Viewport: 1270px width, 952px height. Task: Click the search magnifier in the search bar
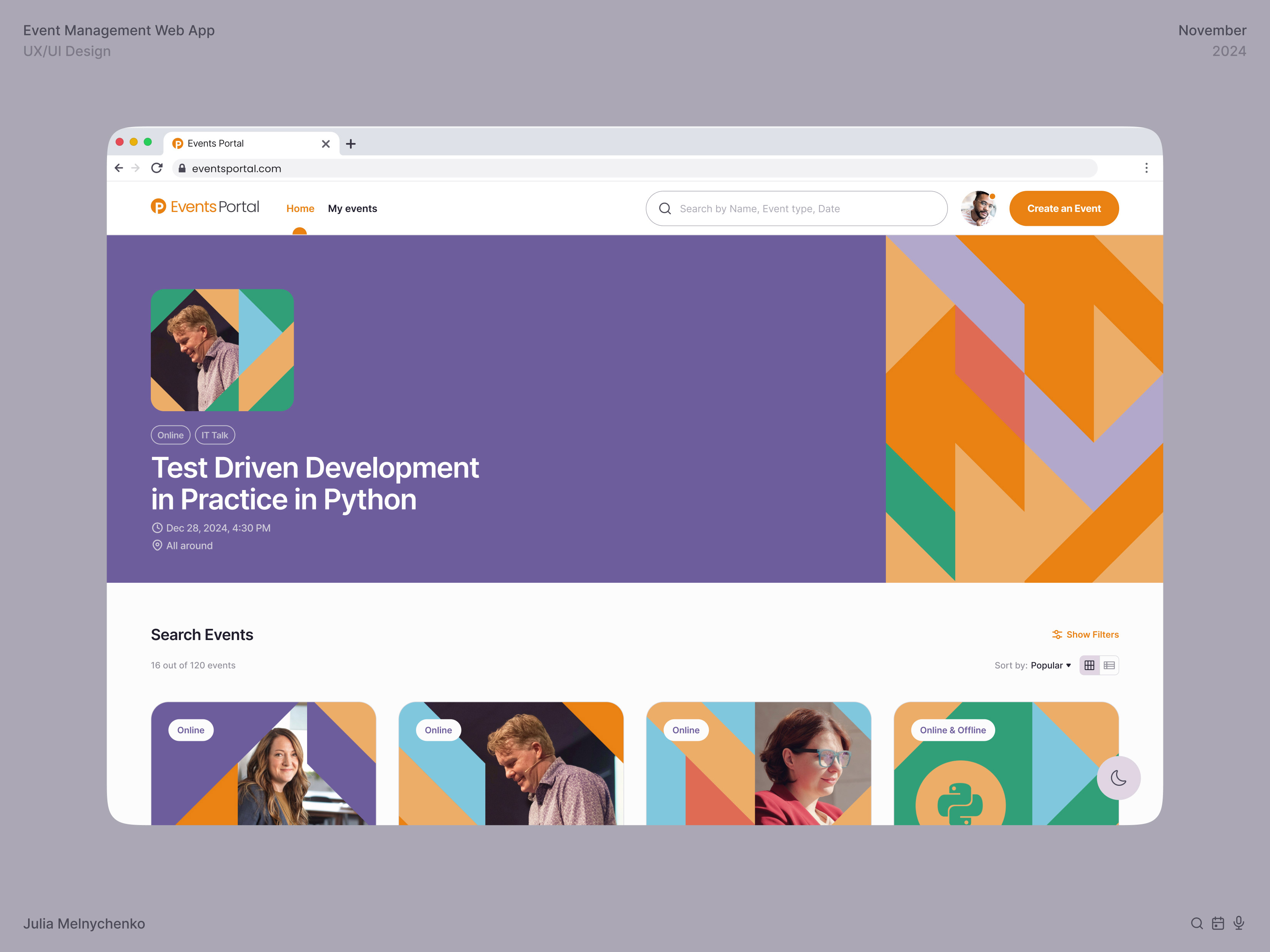pos(665,208)
